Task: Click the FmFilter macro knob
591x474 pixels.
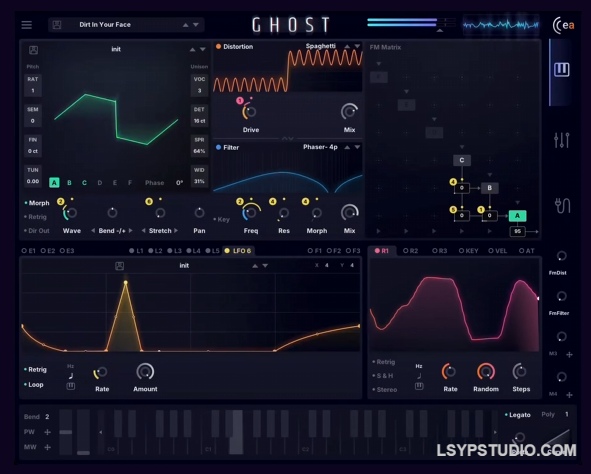Action: (561, 296)
